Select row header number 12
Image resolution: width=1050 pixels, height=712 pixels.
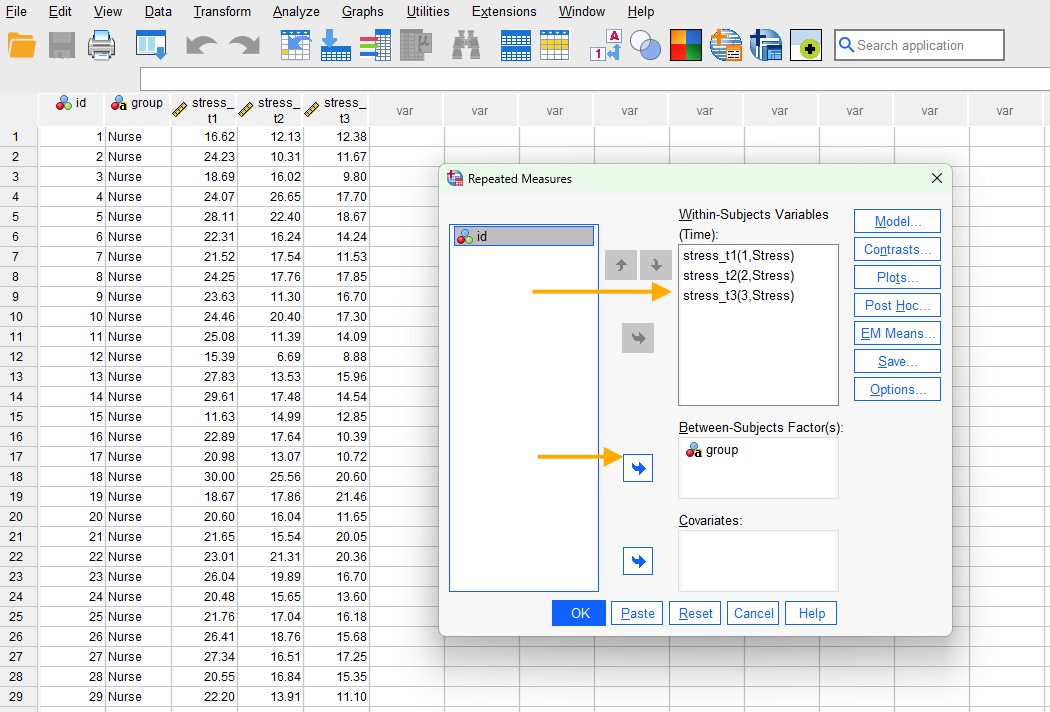pos(18,357)
